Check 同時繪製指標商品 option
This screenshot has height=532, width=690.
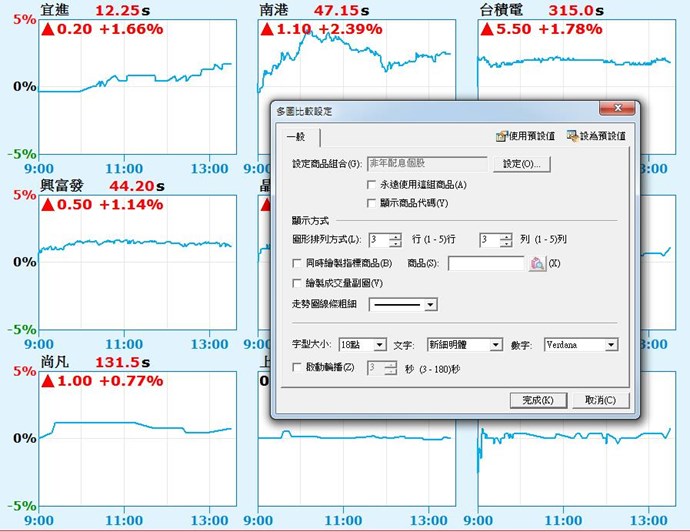[x=296, y=263]
